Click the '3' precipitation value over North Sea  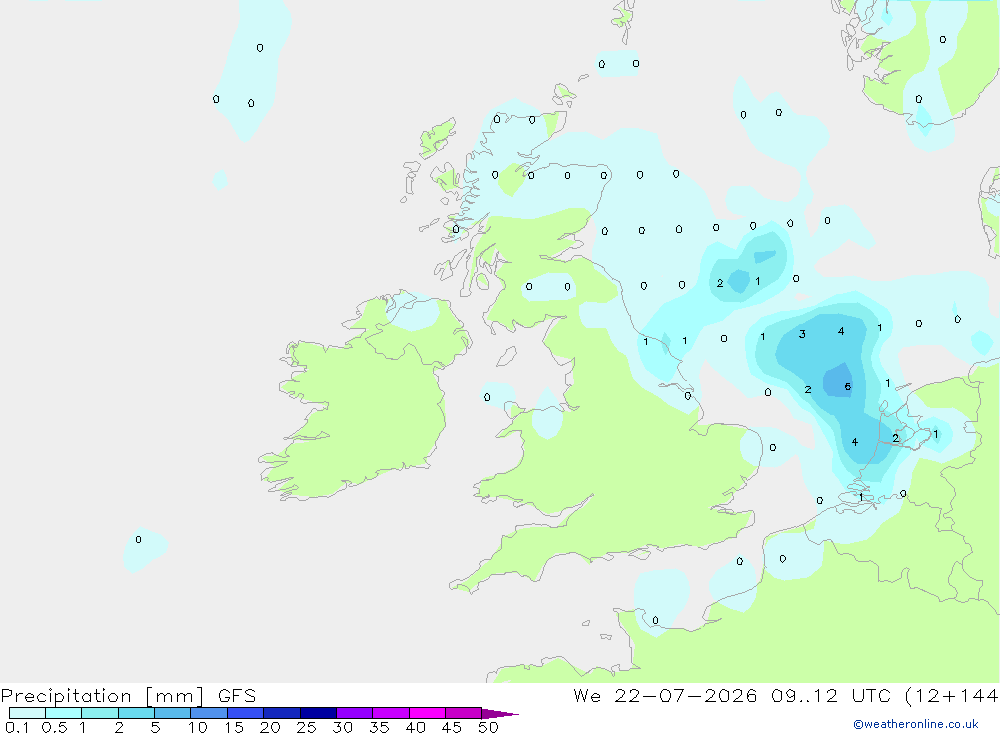pyautogui.click(x=802, y=334)
